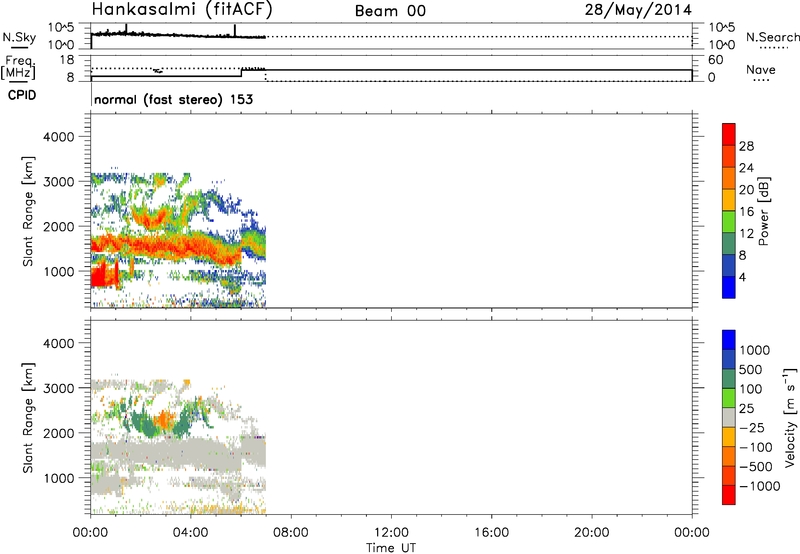Image resolution: width=800 pixels, height=554 pixels.
Task: Click the gray ground scatter band in the velocity panel
Action: 168,454
